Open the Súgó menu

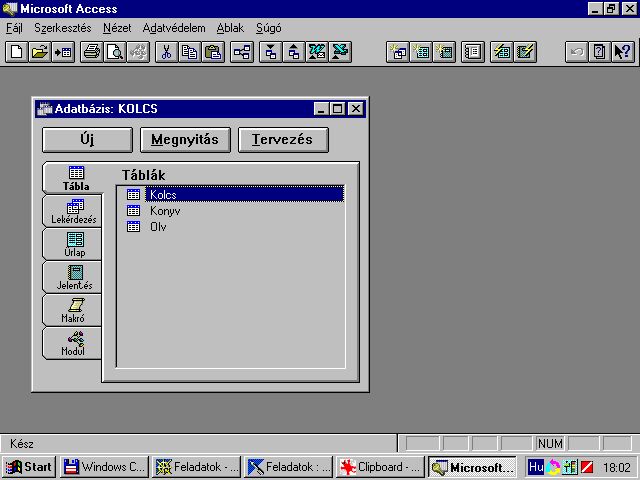tap(268, 28)
